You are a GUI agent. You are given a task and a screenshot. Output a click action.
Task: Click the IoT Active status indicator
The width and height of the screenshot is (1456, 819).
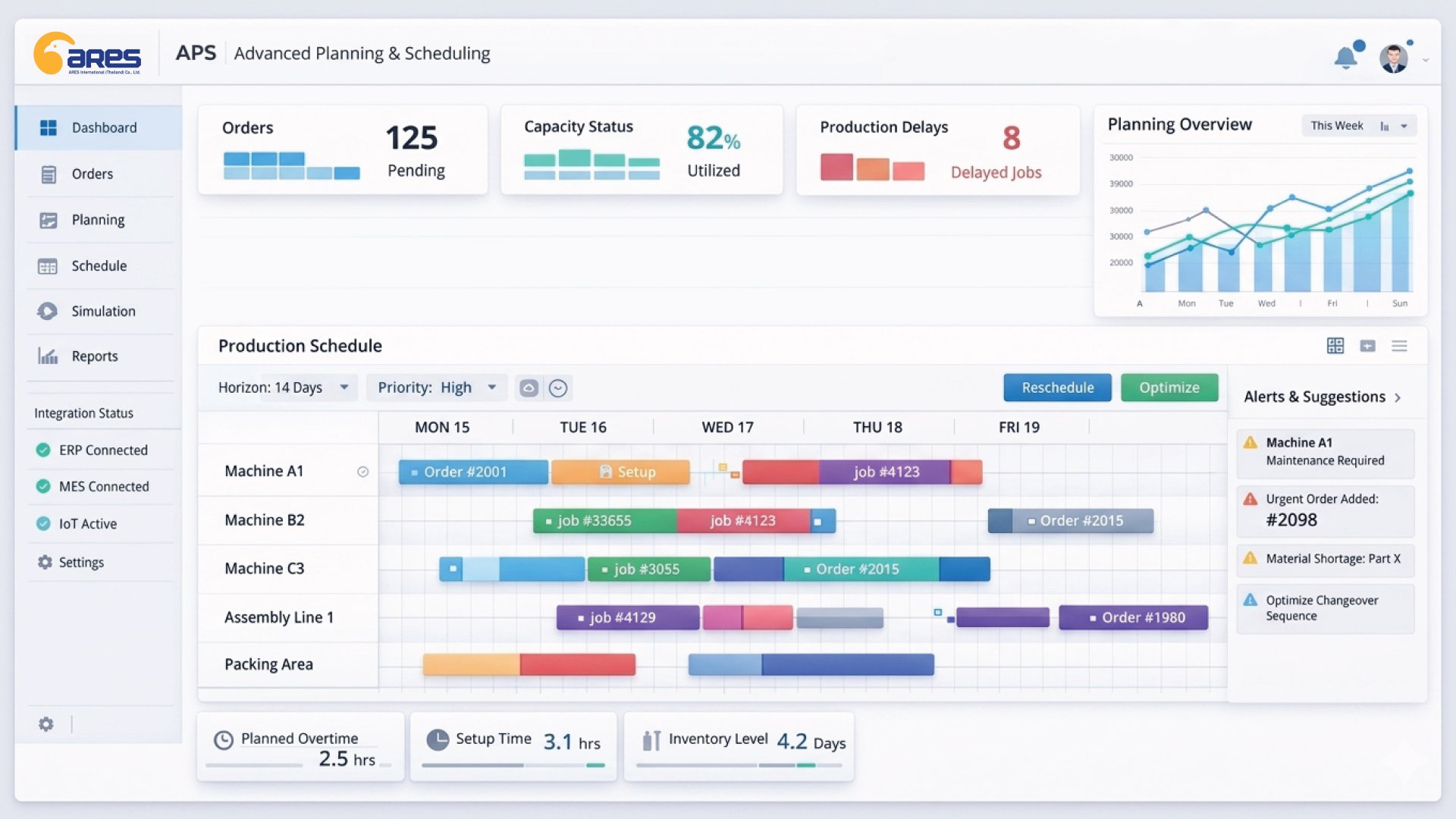point(43,523)
